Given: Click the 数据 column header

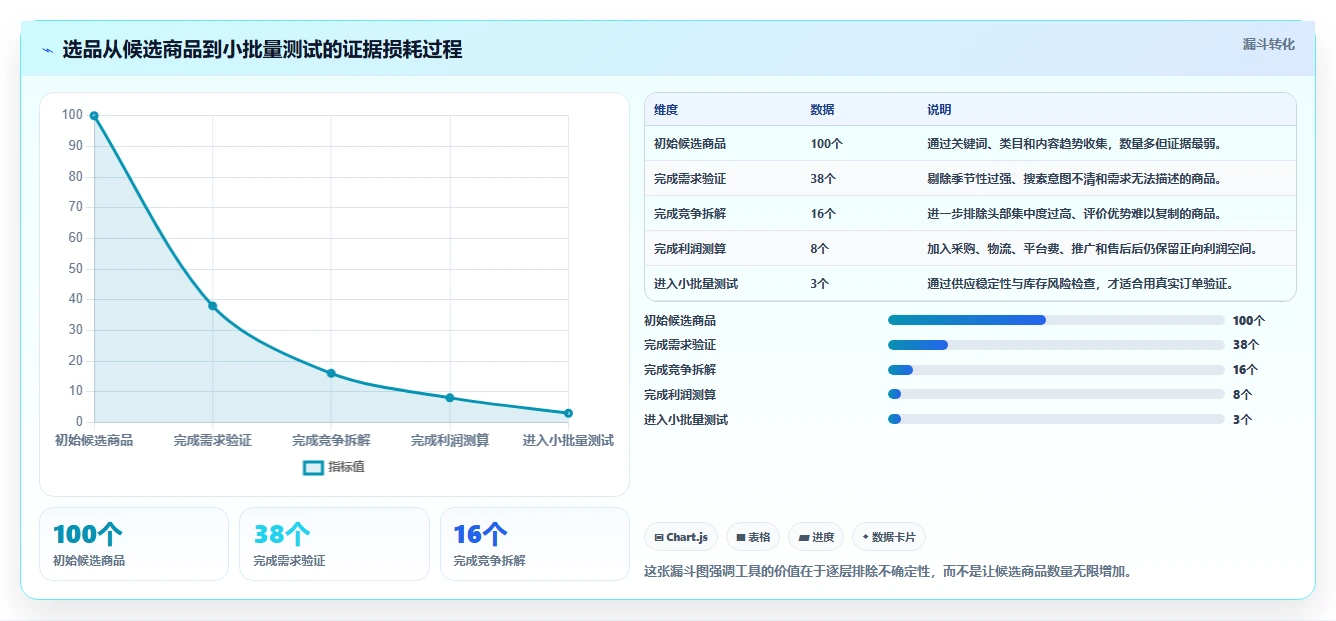Looking at the screenshot, I should pos(822,110).
